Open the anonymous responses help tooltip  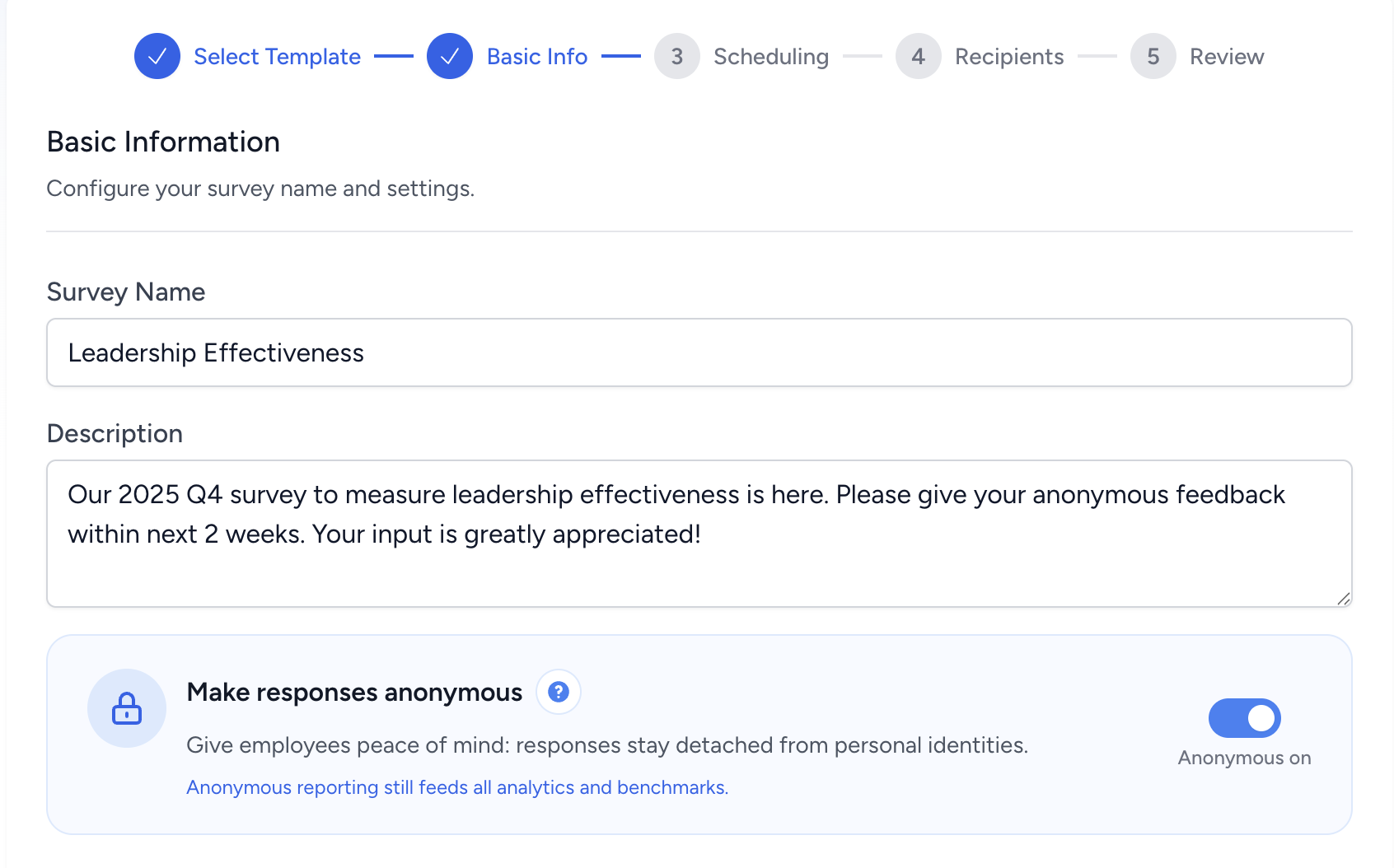coord(559,693)
